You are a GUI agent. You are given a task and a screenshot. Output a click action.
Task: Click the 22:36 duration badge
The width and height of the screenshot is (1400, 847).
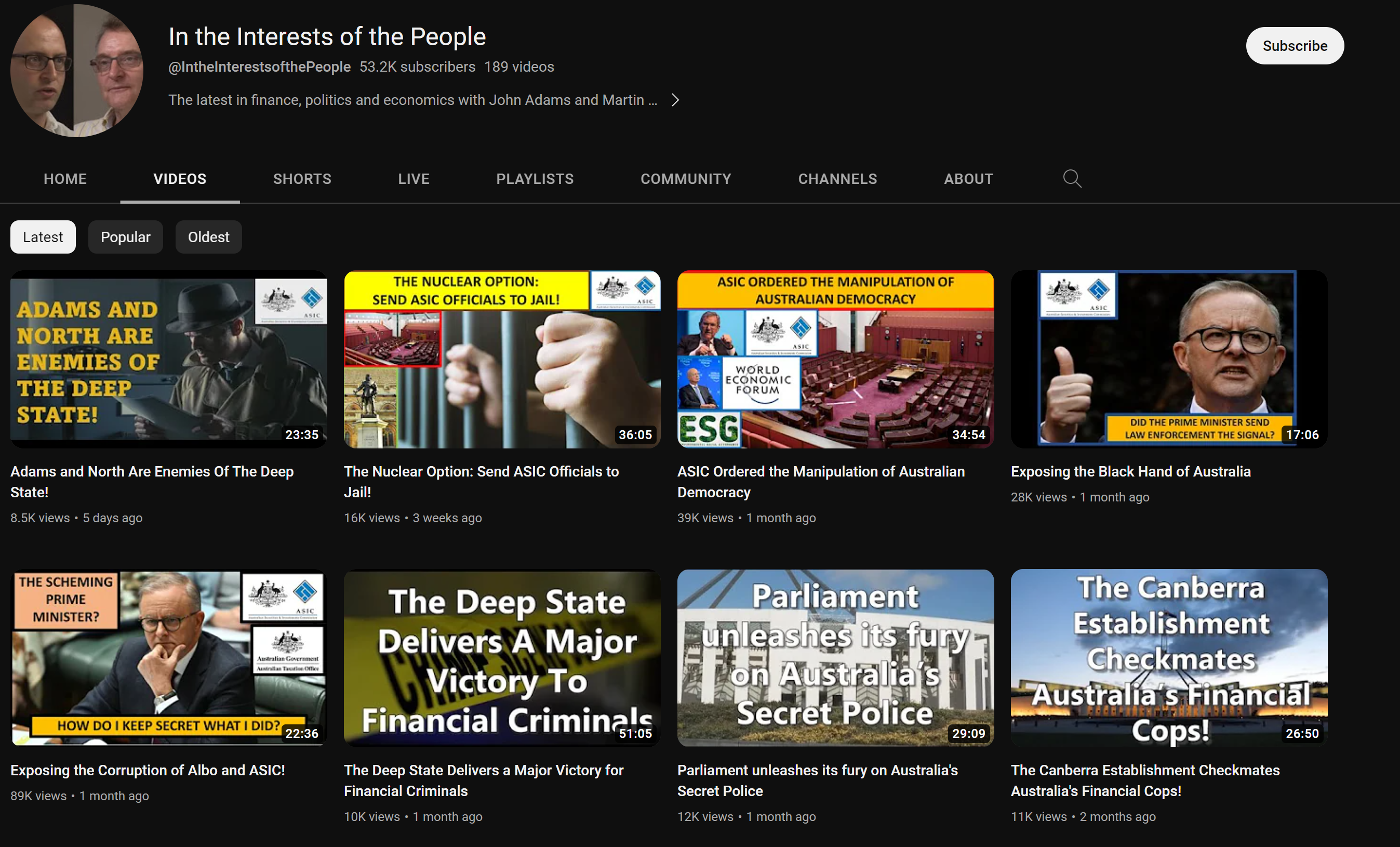tap(302, 734)
